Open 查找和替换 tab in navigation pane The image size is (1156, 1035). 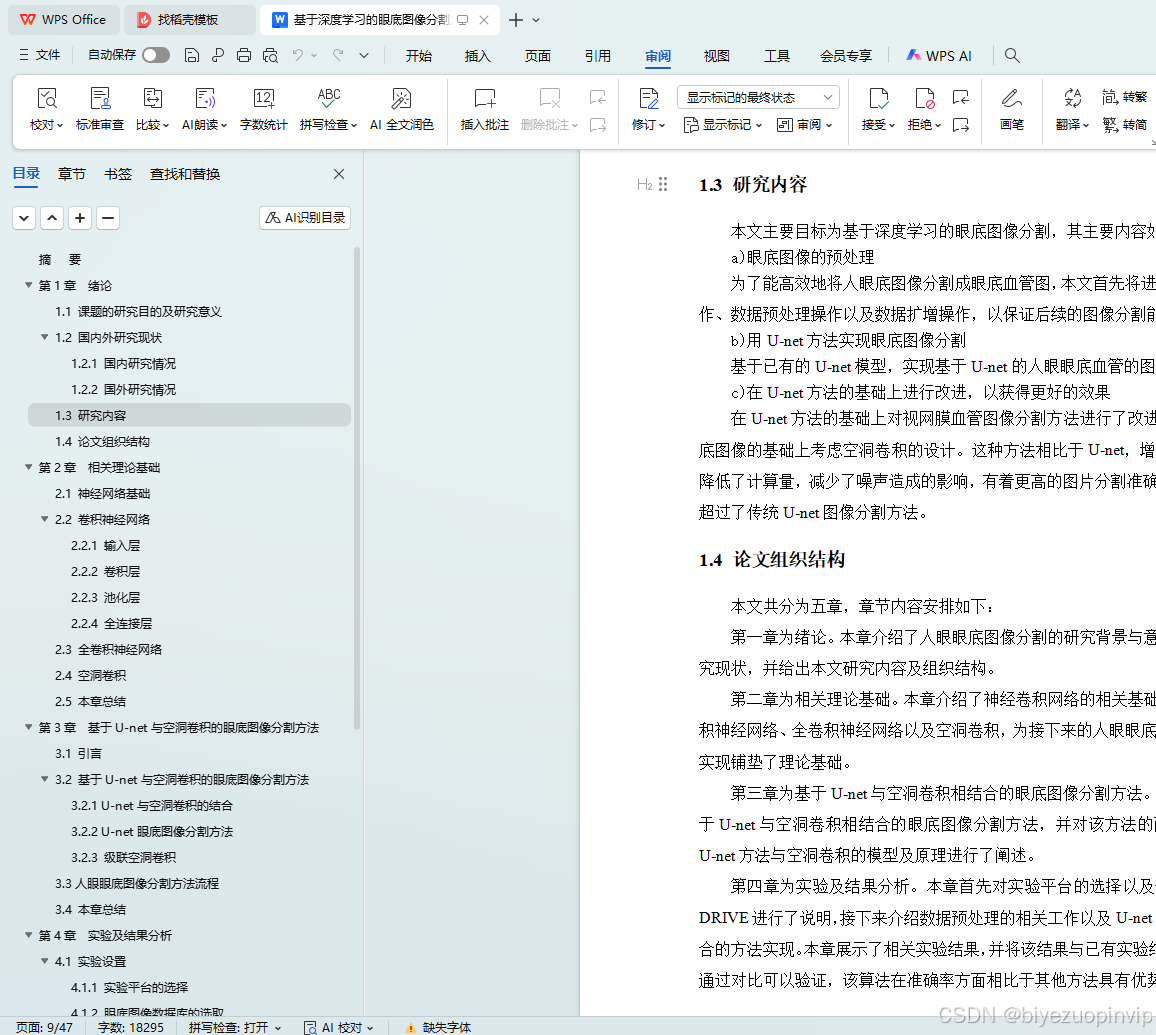pos(185,174)
